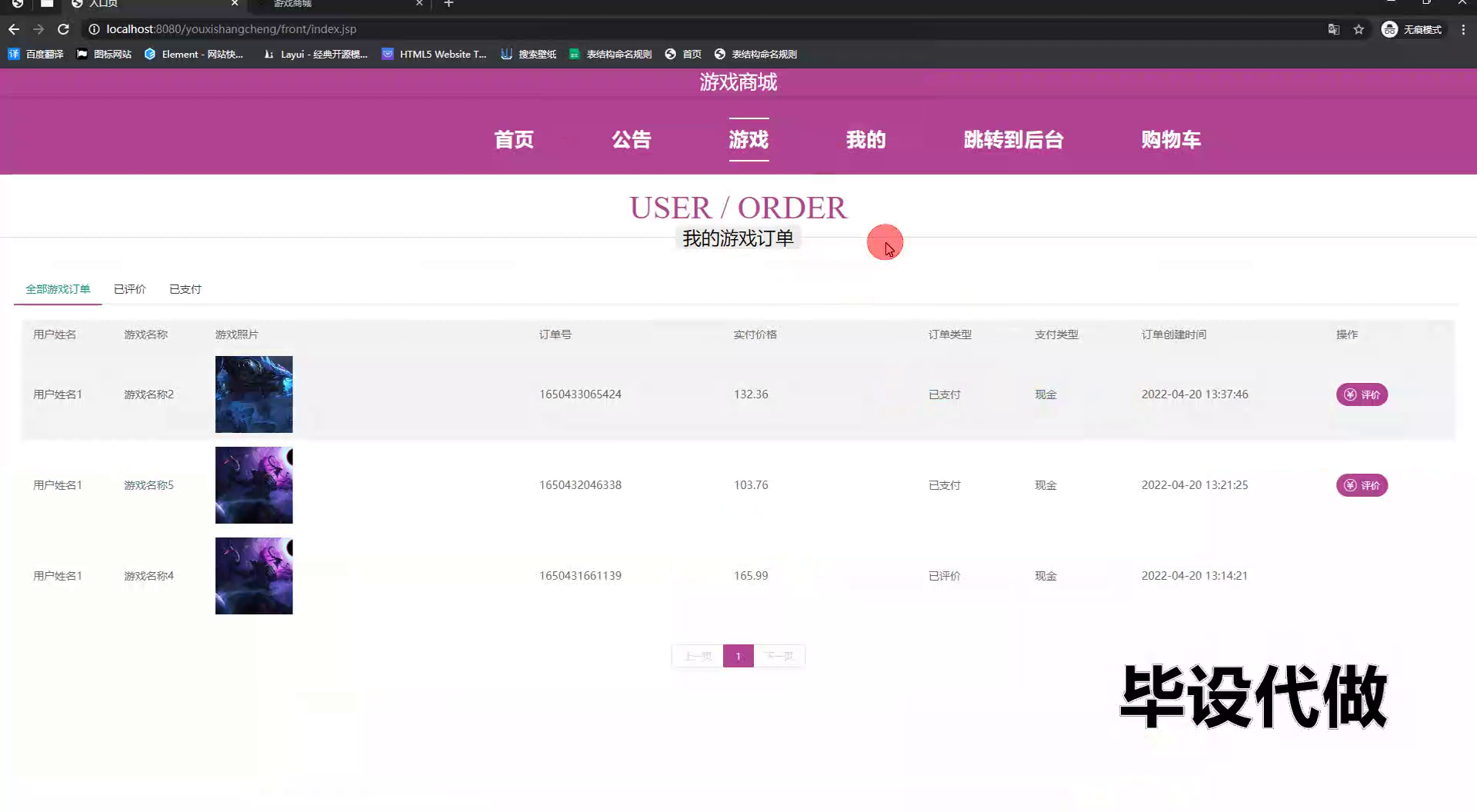
Task: Click the 下一页 pagination button
Action: pyautogui.click(x=779, y=656)
